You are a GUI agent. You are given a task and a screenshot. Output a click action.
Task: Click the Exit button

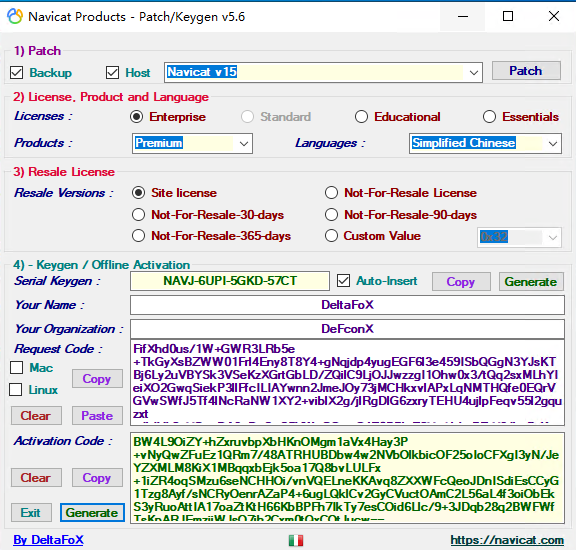click(31, 513)
